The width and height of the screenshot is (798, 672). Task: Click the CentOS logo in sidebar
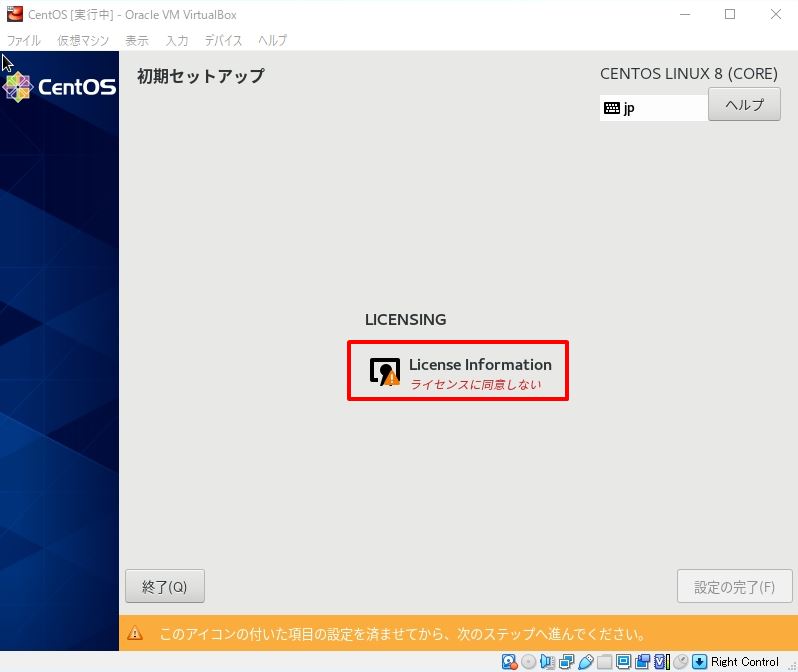click(x=60, y=87)
